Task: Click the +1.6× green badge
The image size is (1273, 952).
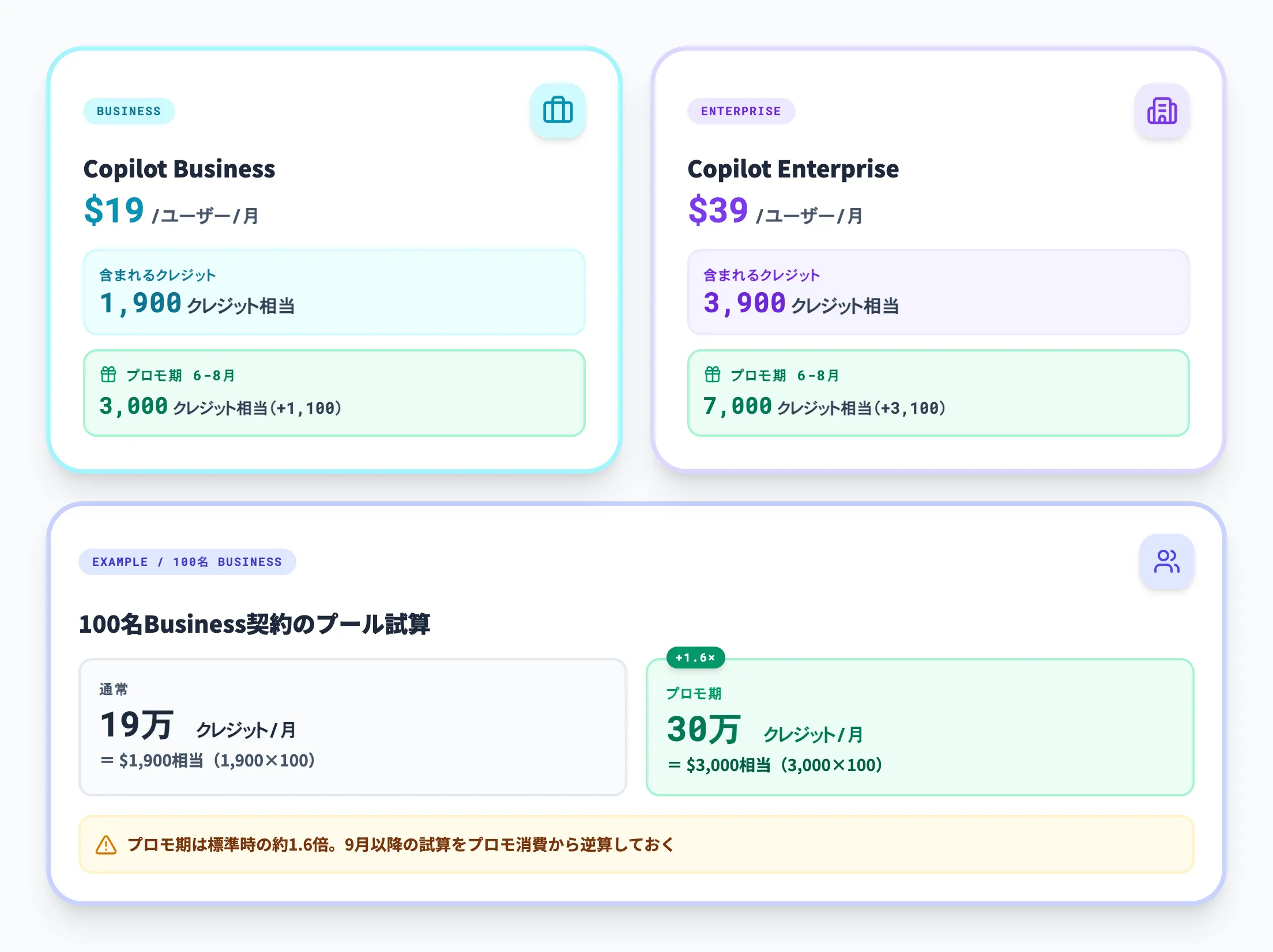Action: click(695, 658)
